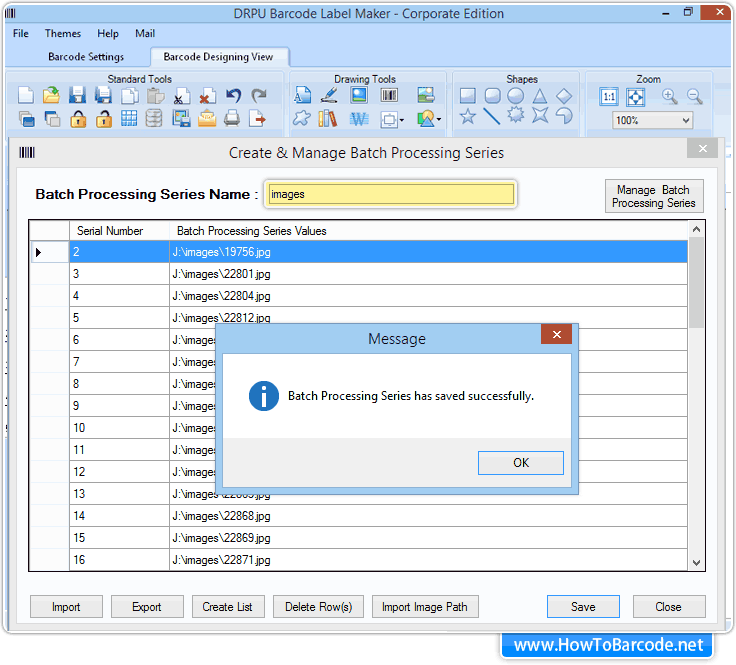Click the Undo arrow icon
The height and width of the screenshot is (665, 736).
(x=233, y=95)
